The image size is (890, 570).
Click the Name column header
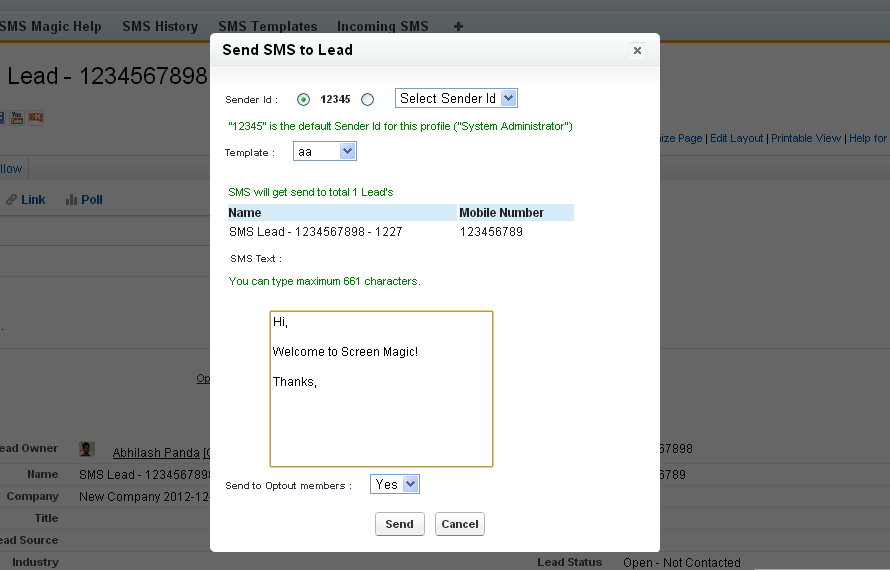click(342, 213)
